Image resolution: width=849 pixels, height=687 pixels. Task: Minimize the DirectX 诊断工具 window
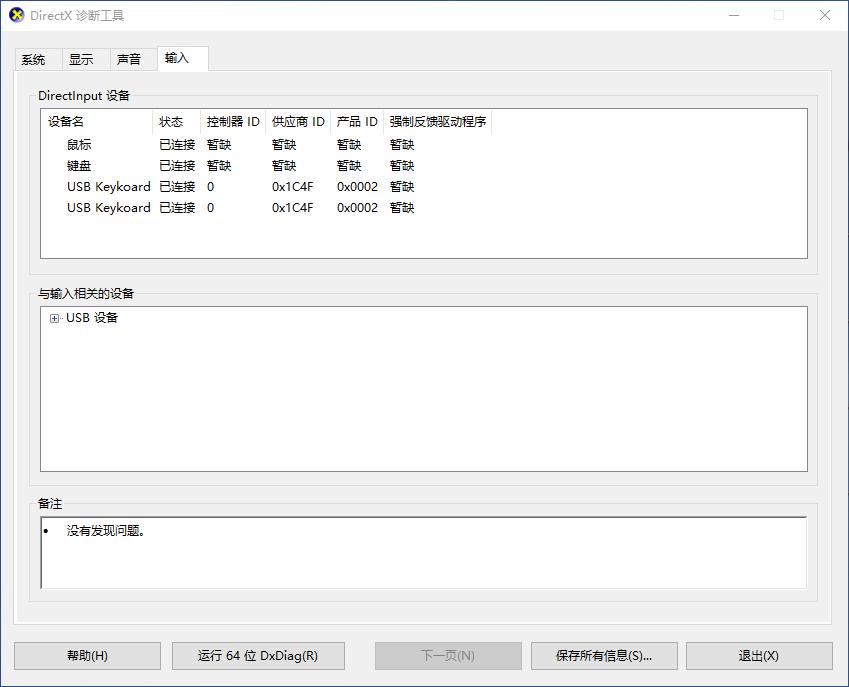[x=734, y=15]
